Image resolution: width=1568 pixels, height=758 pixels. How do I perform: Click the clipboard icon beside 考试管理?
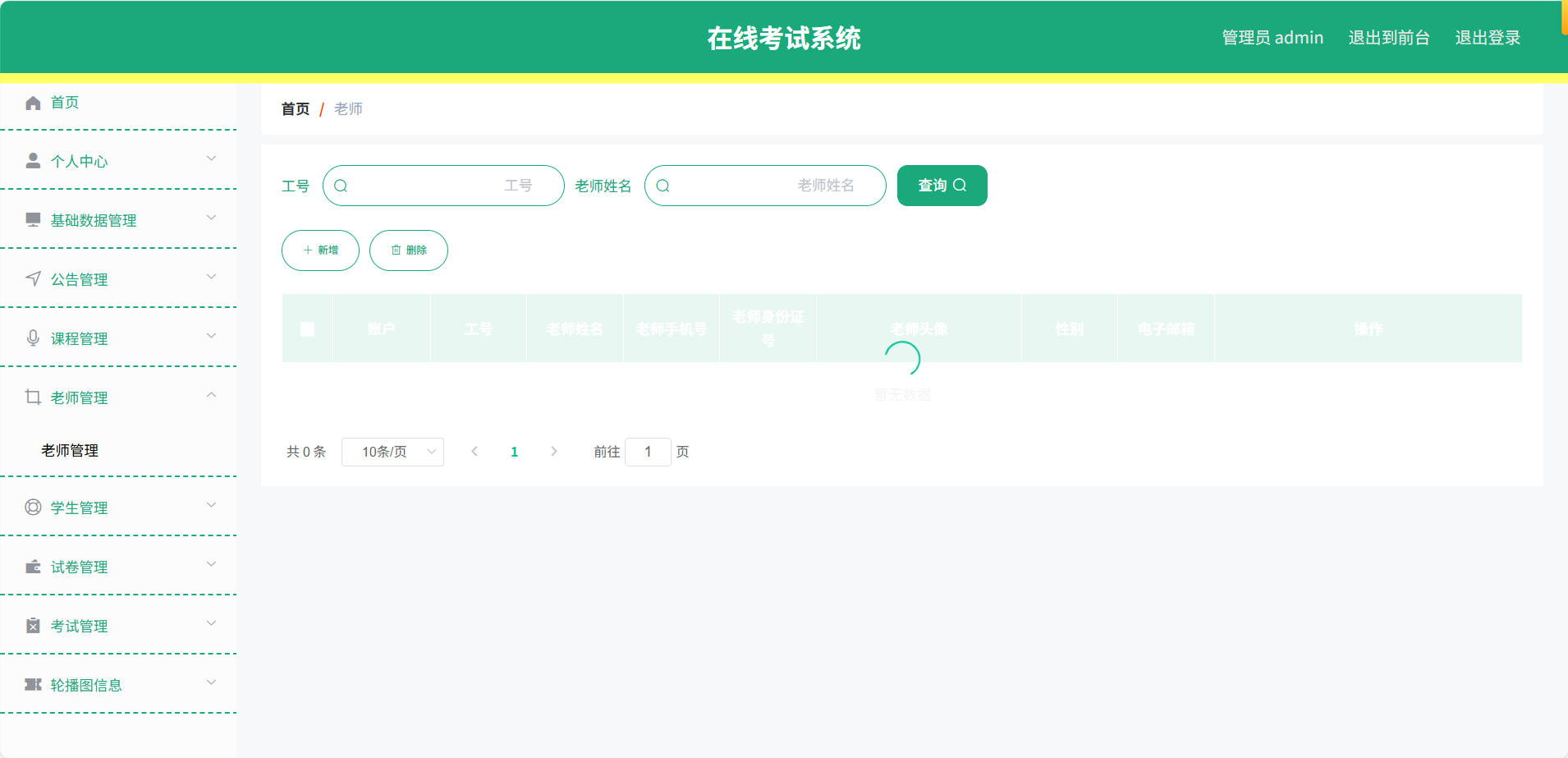pos(33,626)
